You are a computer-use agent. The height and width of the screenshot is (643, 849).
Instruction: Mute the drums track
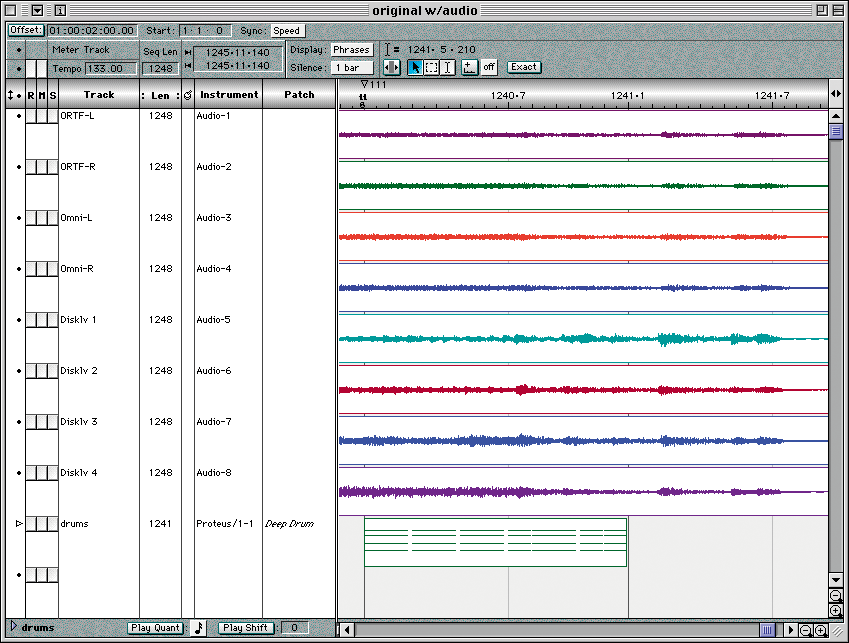42,523
